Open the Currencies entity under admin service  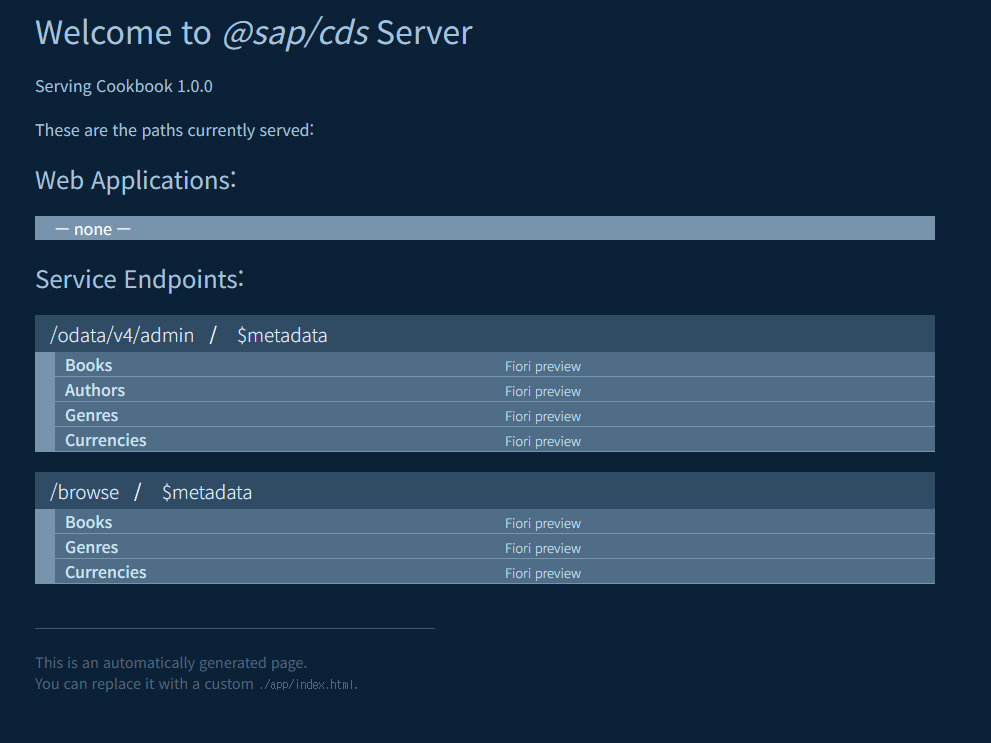106,440
